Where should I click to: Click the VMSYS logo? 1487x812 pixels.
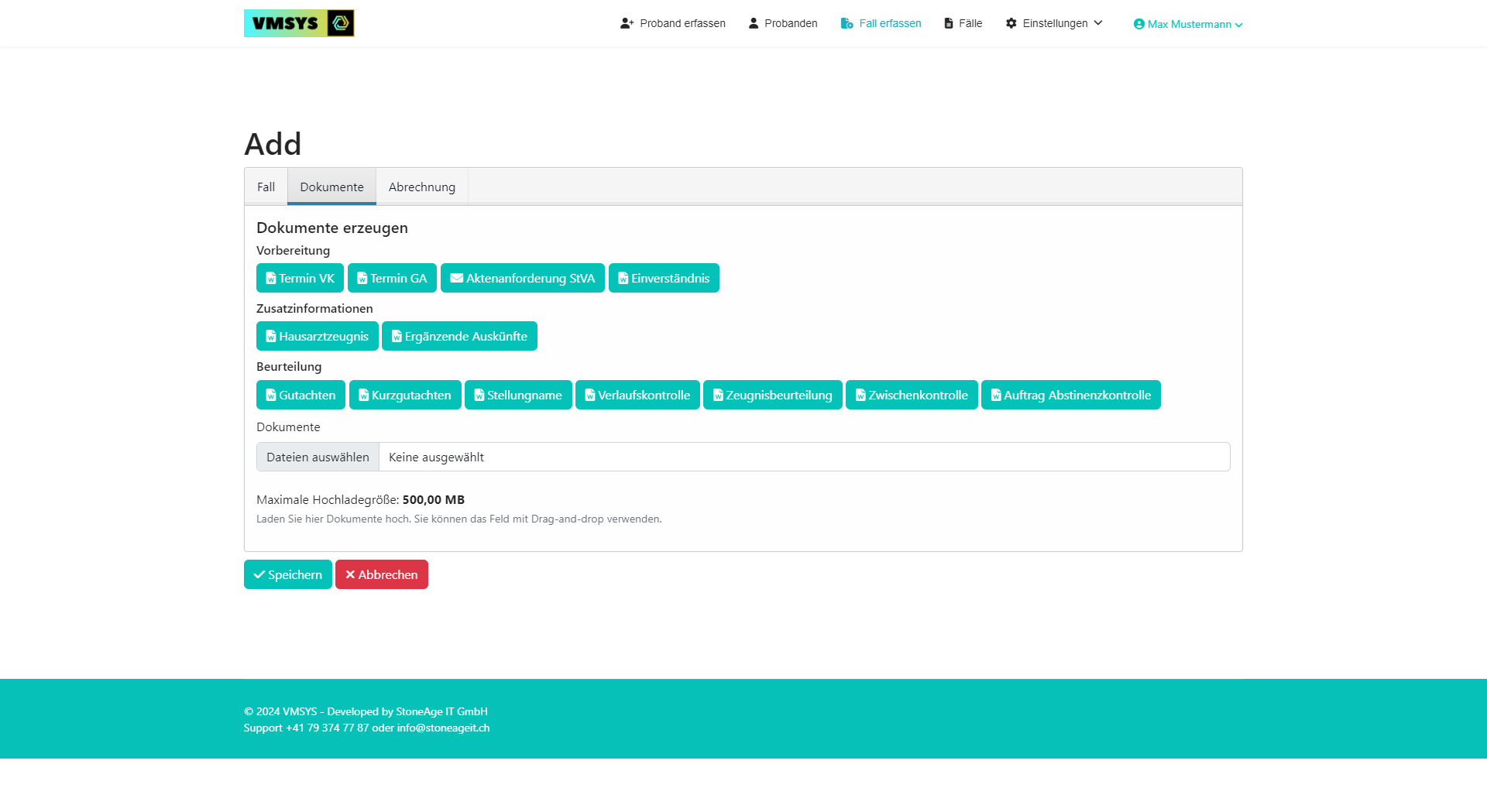pyautogui.click(x=299, y=23)
